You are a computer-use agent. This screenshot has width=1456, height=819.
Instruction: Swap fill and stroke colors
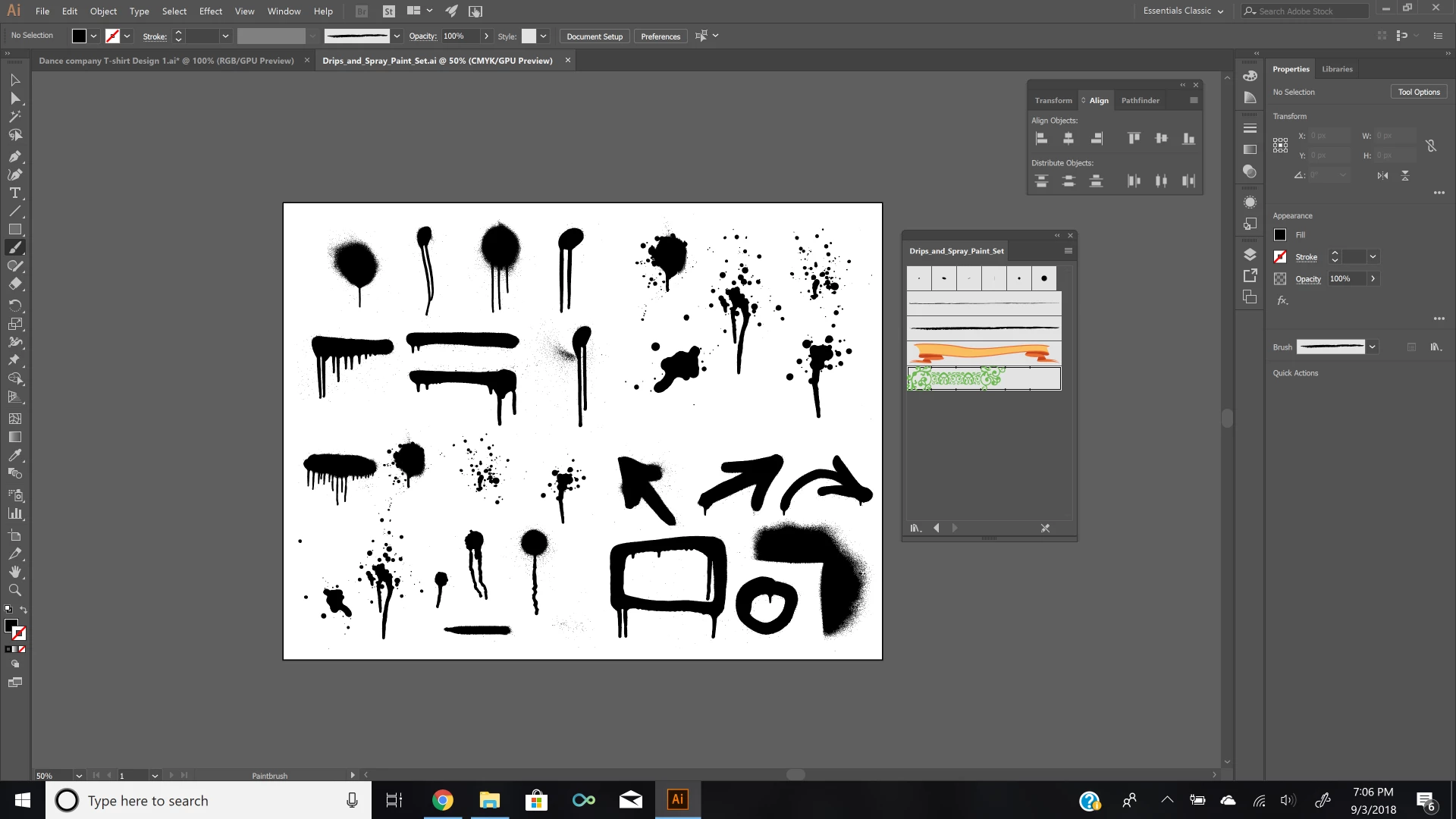click(24, 610)
